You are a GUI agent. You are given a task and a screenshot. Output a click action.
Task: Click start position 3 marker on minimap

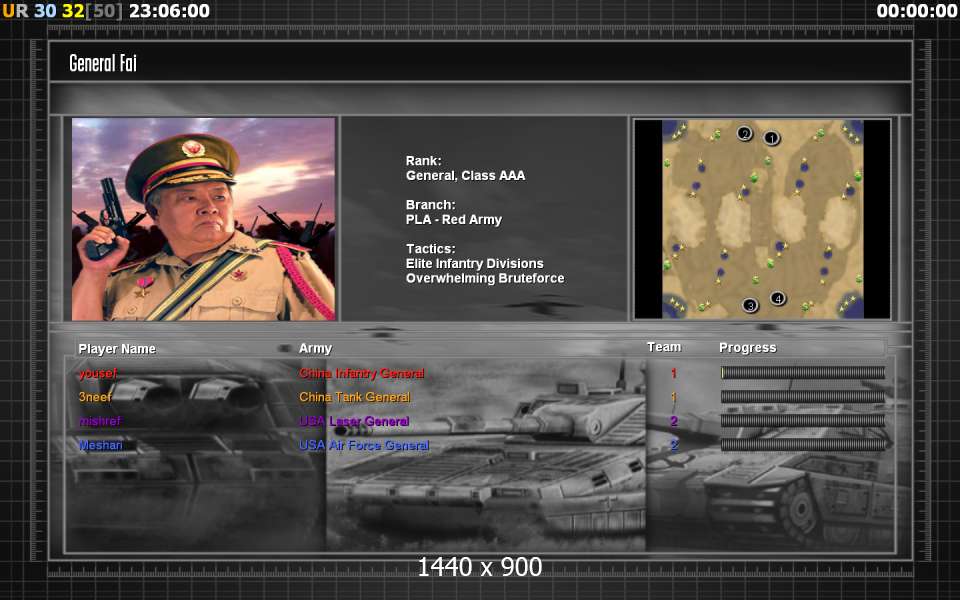750,305
